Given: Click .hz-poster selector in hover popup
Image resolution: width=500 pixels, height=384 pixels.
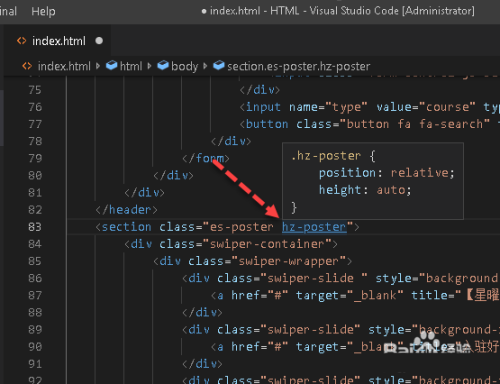Looking at the screenshot, I should (326, 156).
